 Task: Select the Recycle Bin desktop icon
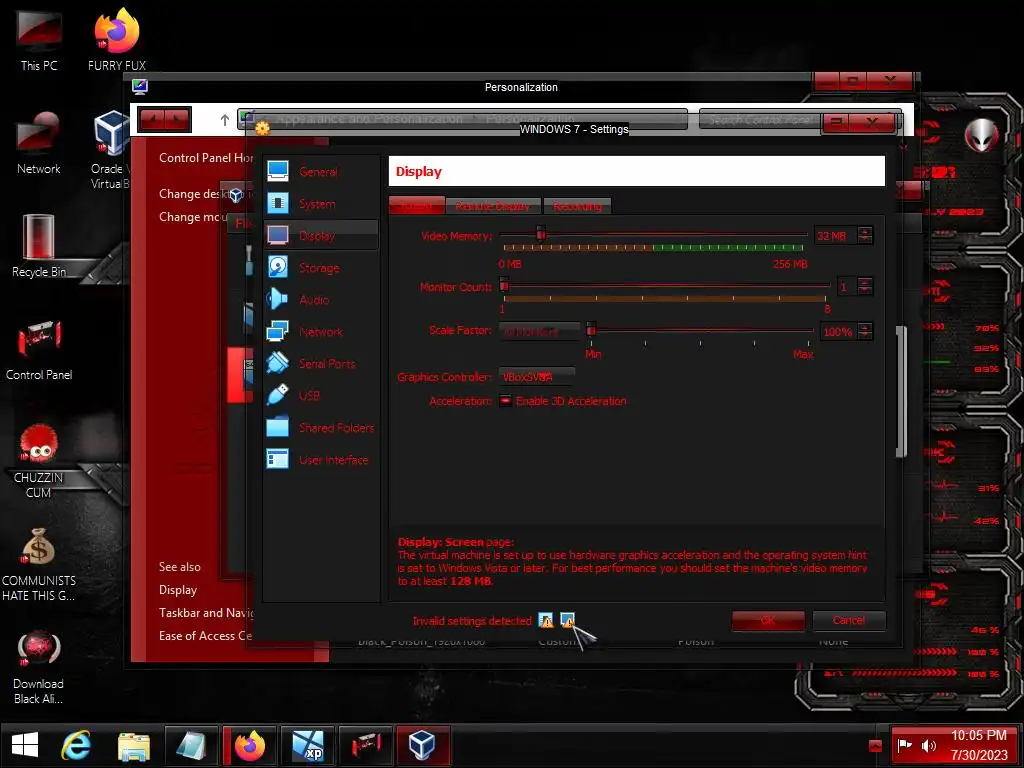[39, 246]
